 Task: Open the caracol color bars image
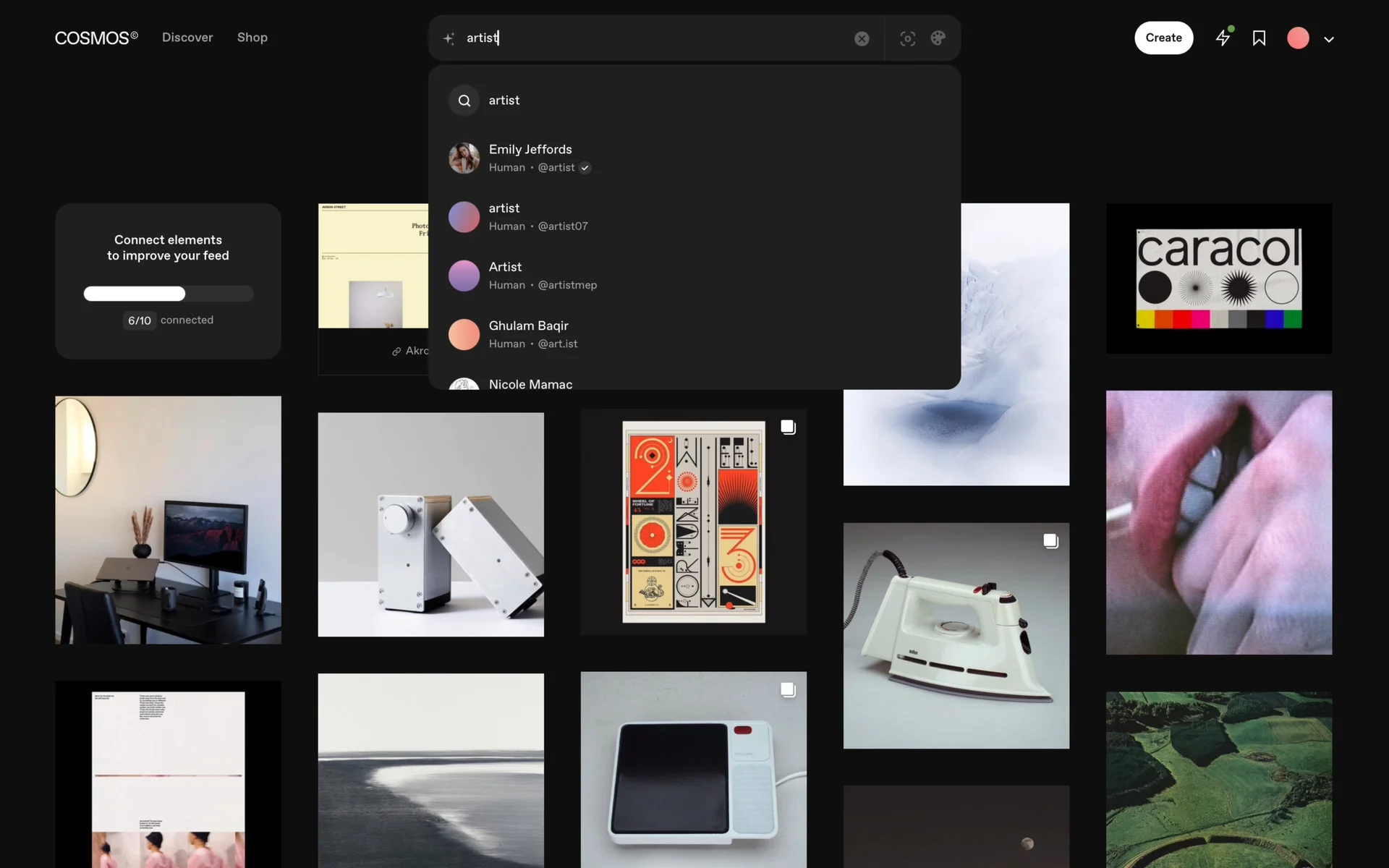click(1218, 278)
